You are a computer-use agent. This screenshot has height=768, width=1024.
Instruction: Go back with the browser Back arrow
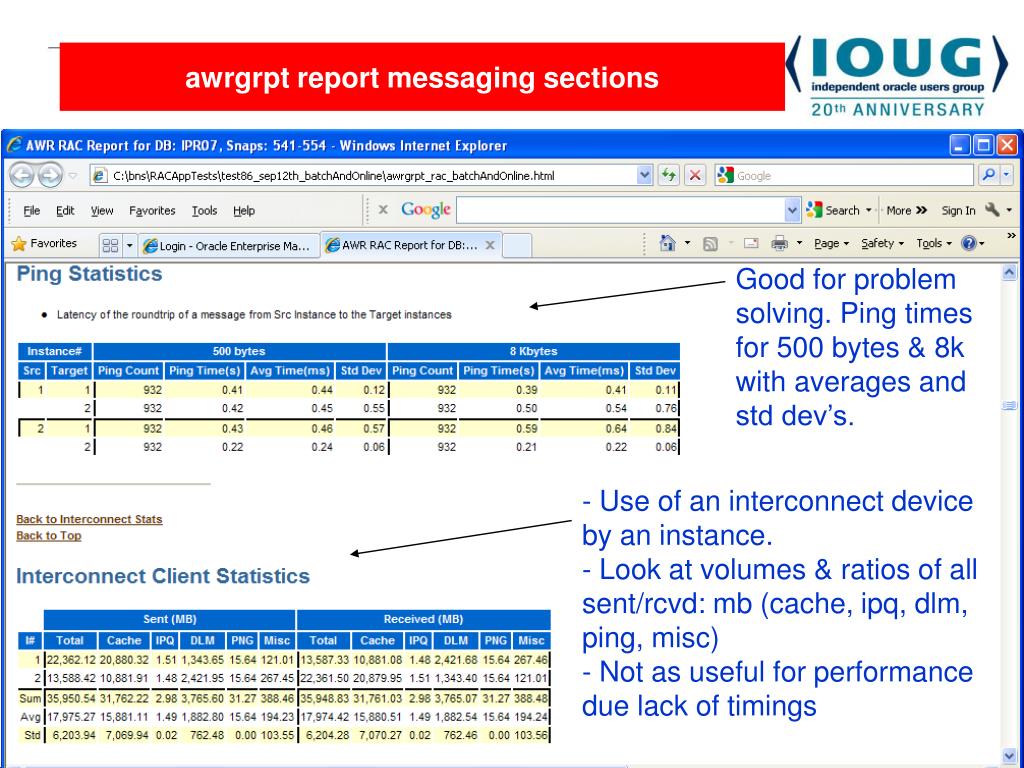coord(23,175)
